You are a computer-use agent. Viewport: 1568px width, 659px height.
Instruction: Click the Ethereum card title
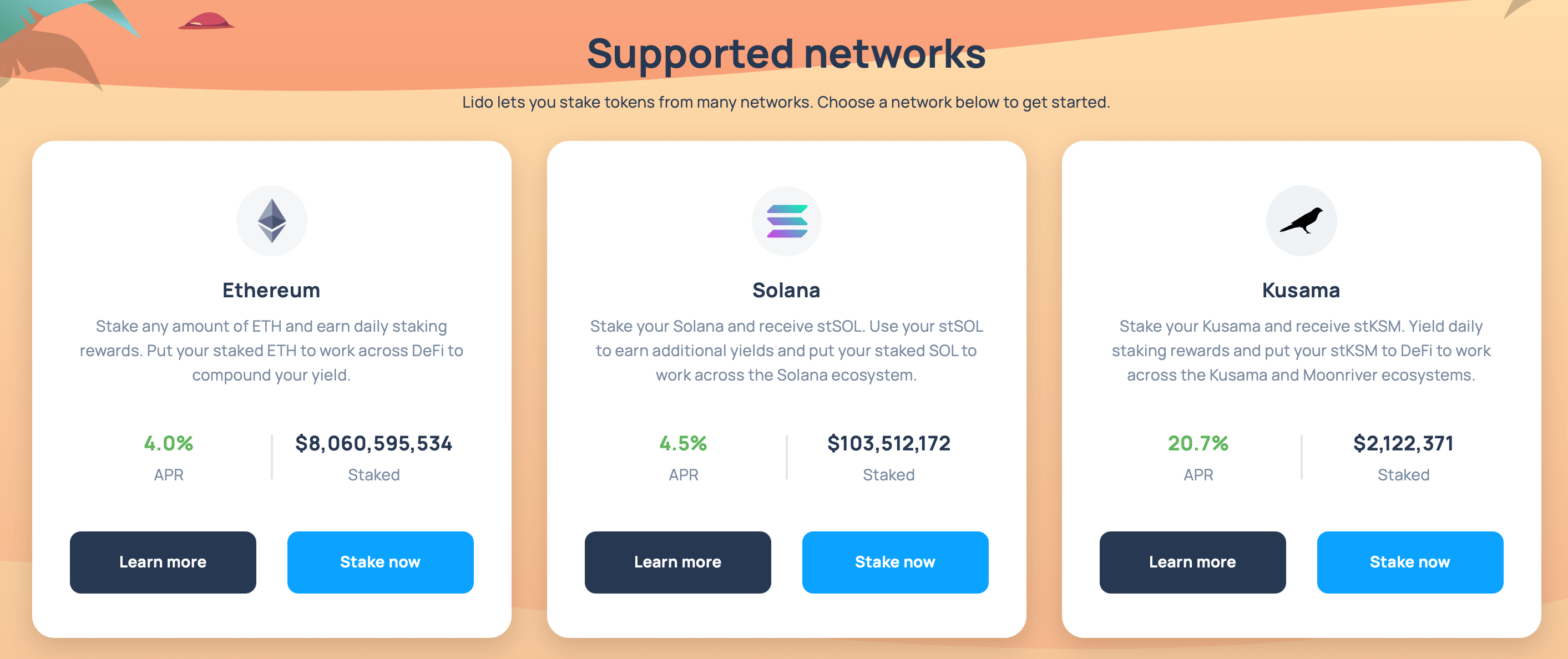coord(271,290)
